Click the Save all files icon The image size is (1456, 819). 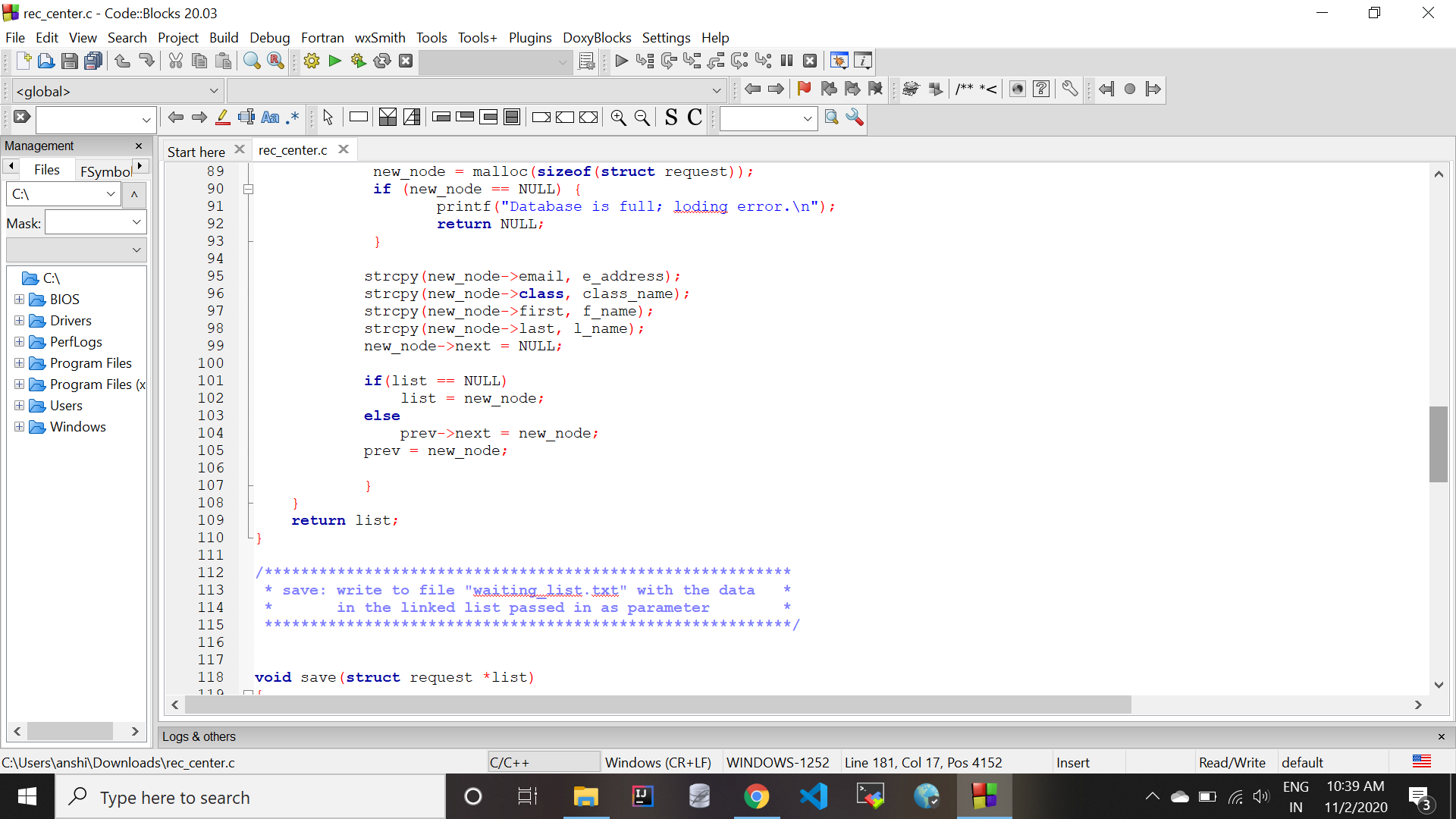93,61
